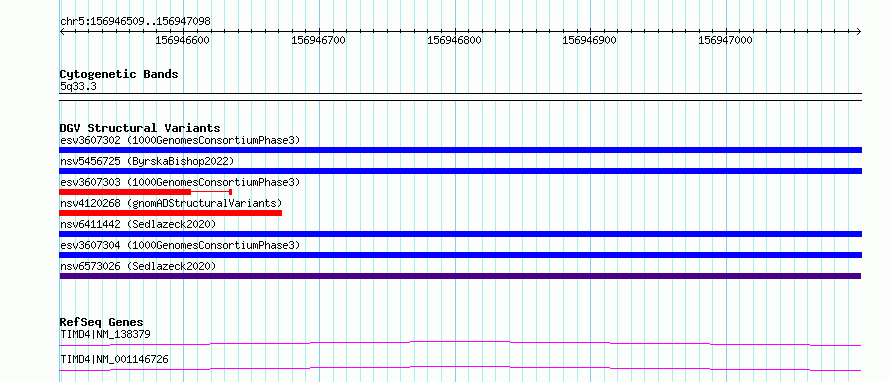Select the RefSeq Genes track title
This screenshot has width=890, height=382.
pyautogui.click(x=102, y=322)
